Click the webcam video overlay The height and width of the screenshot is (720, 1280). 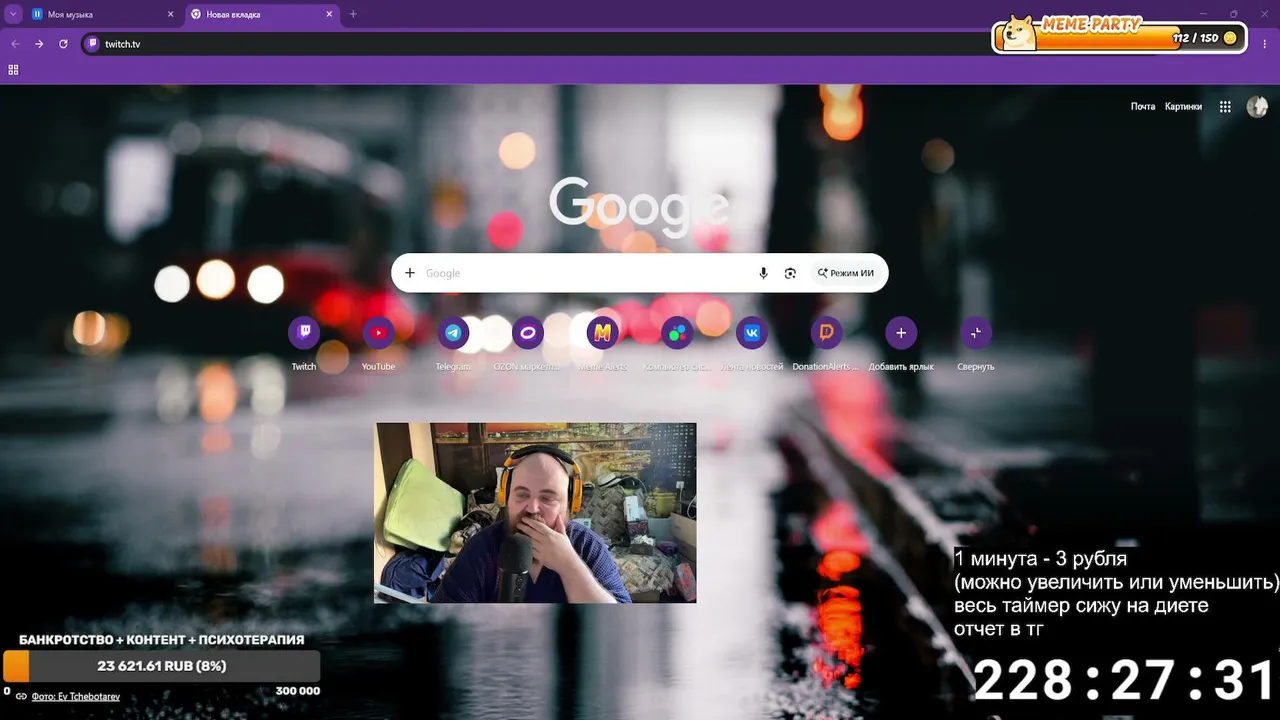535,513
